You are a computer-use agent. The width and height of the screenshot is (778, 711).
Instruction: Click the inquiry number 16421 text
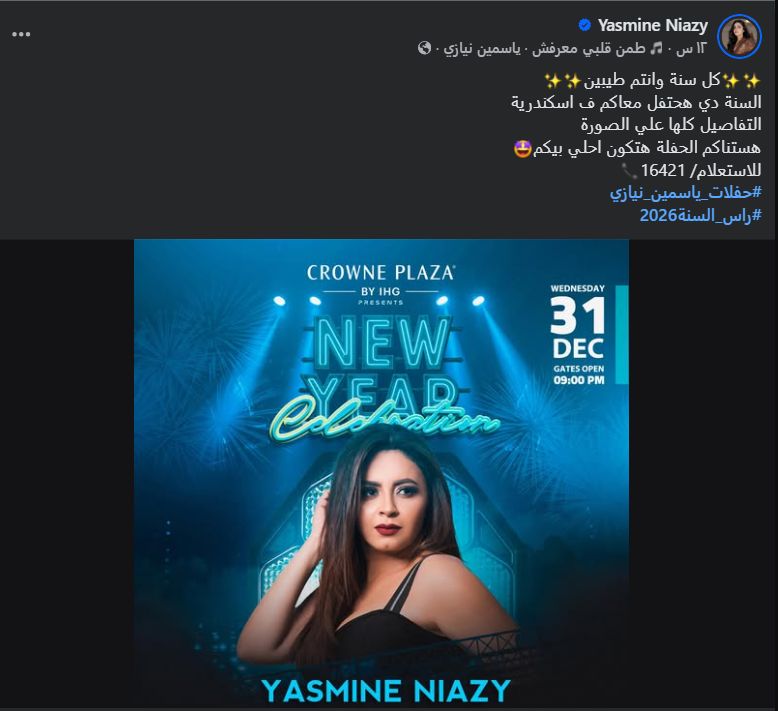pyautogui.click(x=663, y=171)
